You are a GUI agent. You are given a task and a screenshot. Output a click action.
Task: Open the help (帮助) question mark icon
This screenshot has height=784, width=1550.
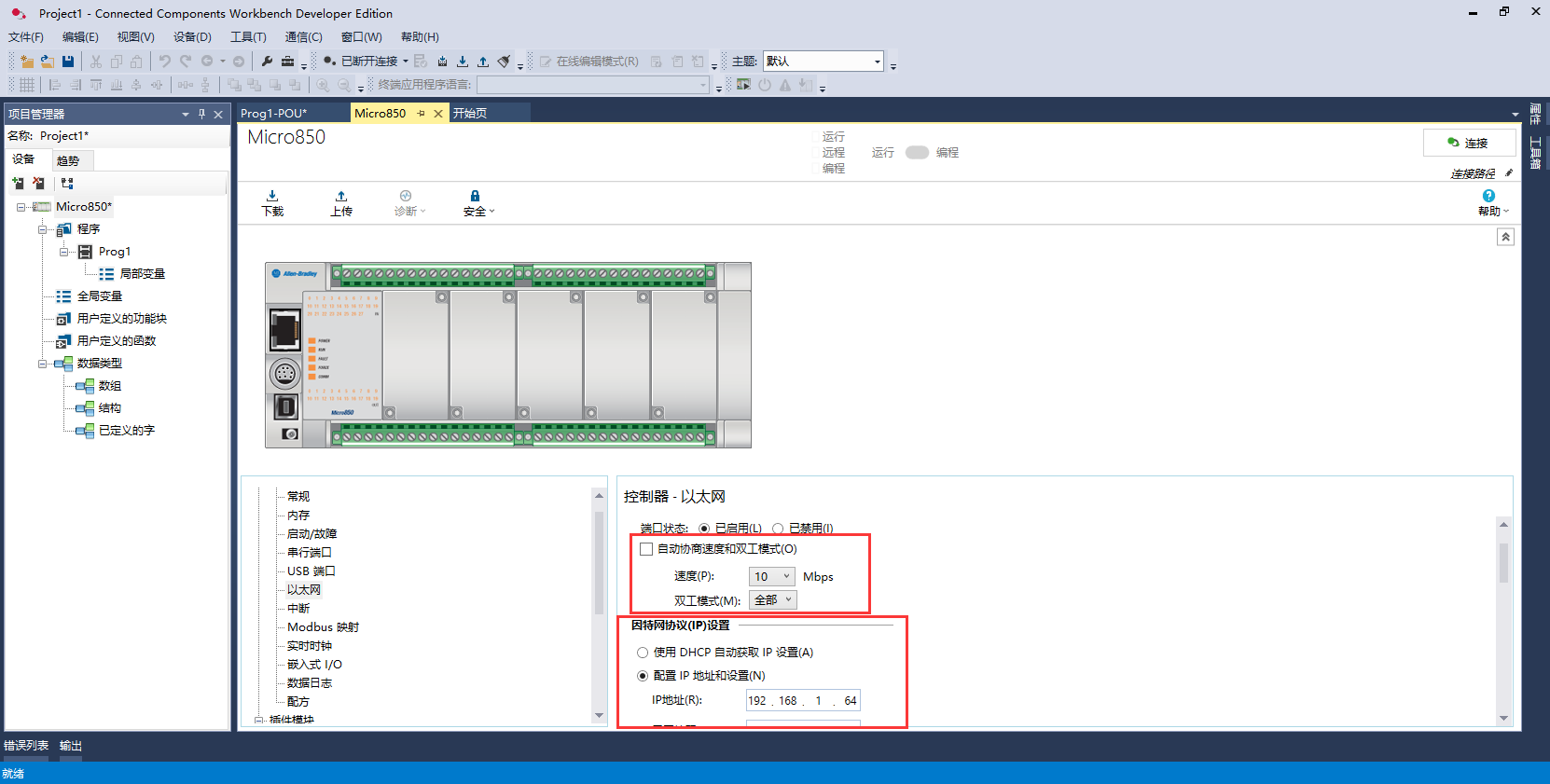click(x=1488, y=201)
